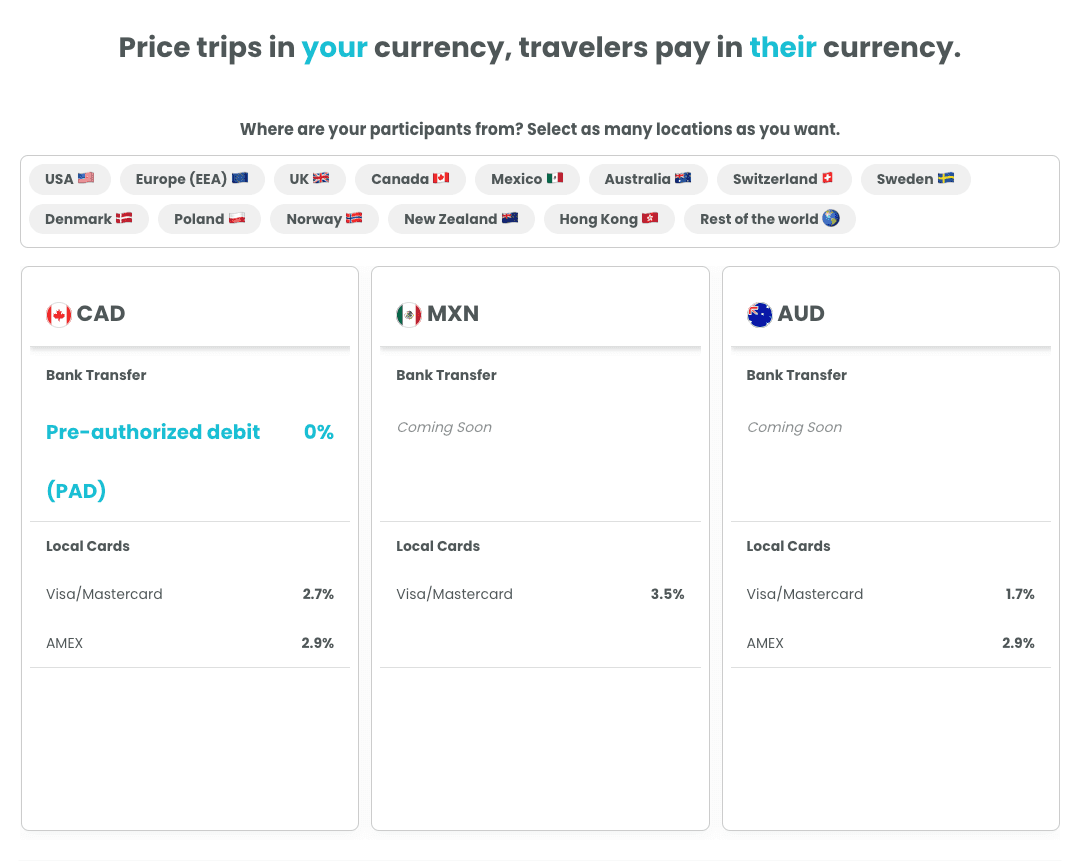
Task: Deselect the Canada location chip
Action: coord(410,179)
